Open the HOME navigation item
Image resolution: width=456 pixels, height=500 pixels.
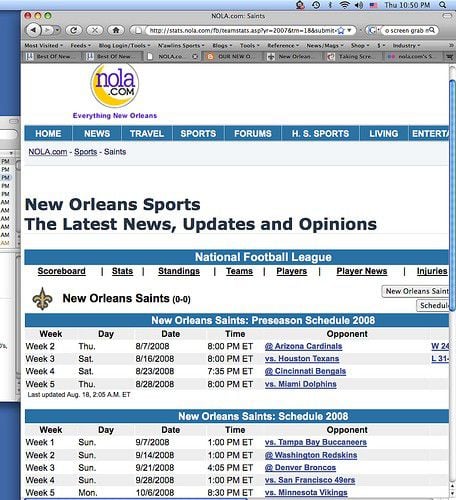[48, 134]
